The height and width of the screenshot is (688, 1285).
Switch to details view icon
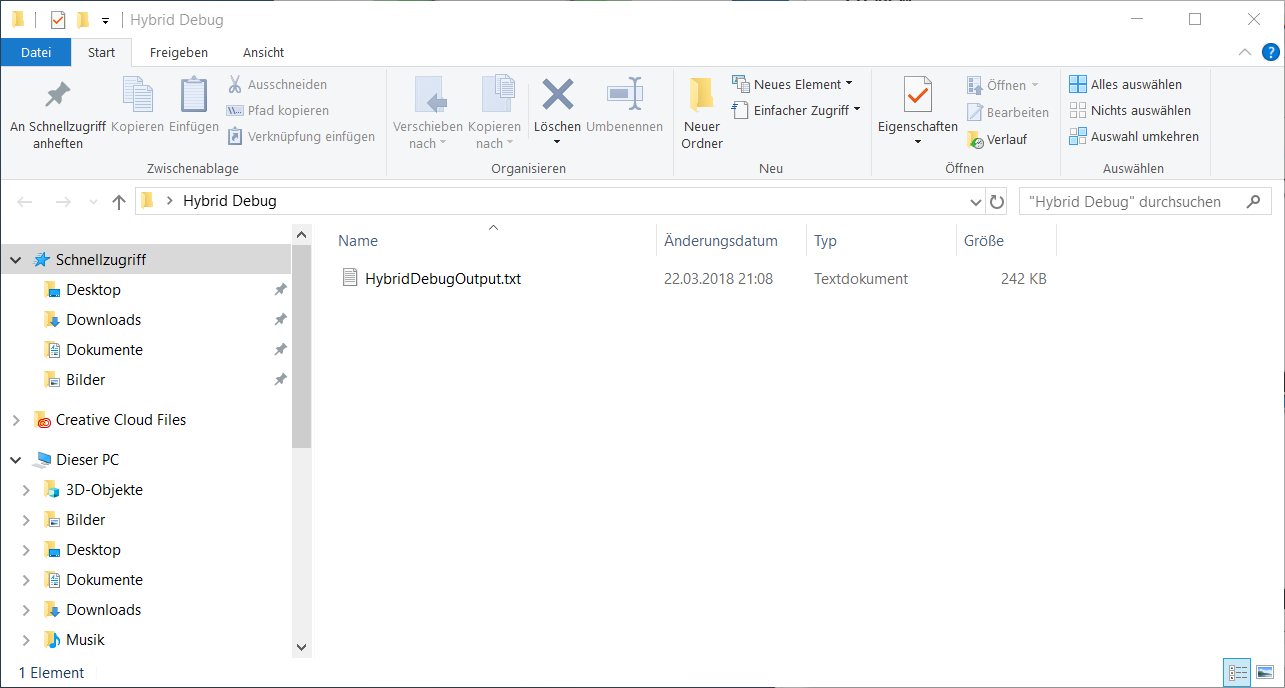pyautogui.click(x=1238, y=672)
